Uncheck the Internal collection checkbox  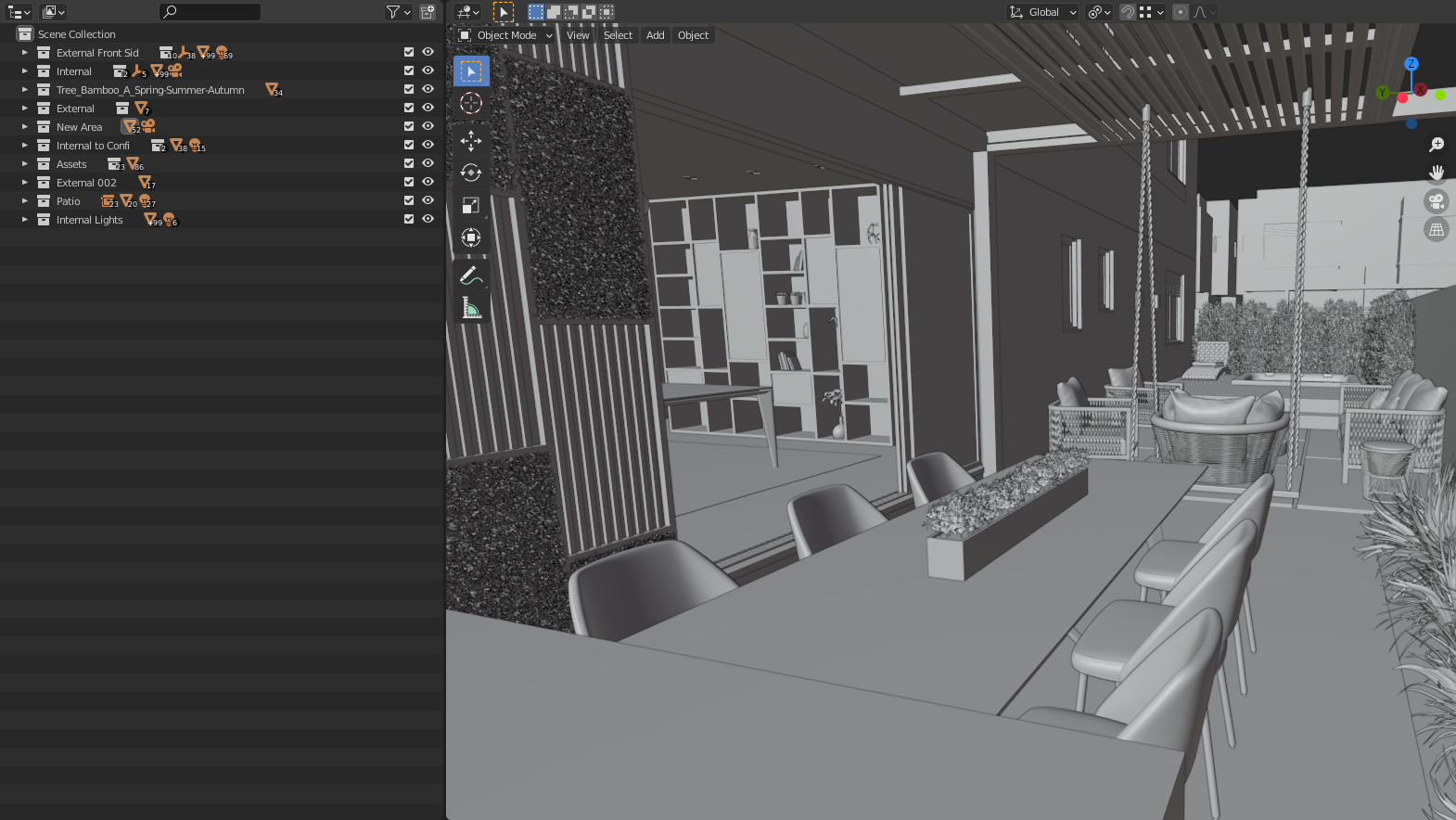pos(409,71)
